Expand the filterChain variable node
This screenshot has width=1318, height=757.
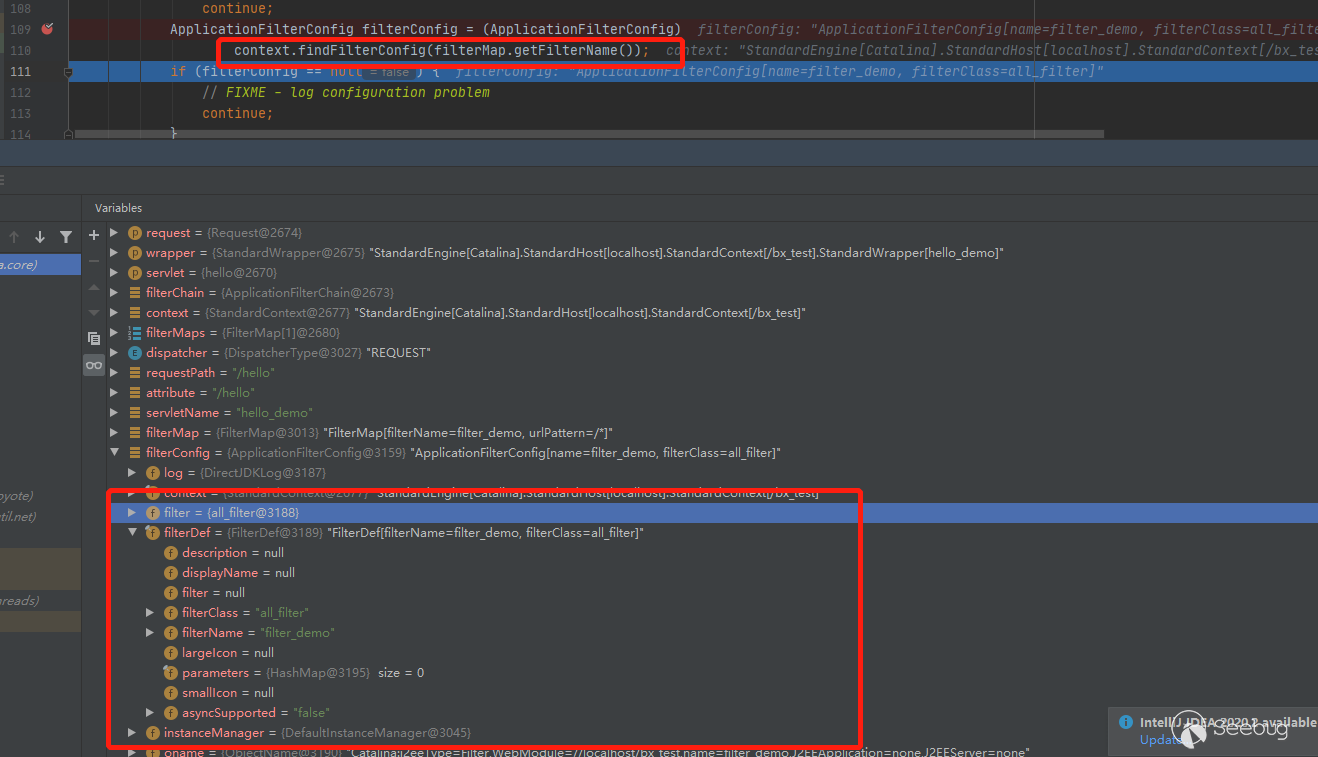115,293
